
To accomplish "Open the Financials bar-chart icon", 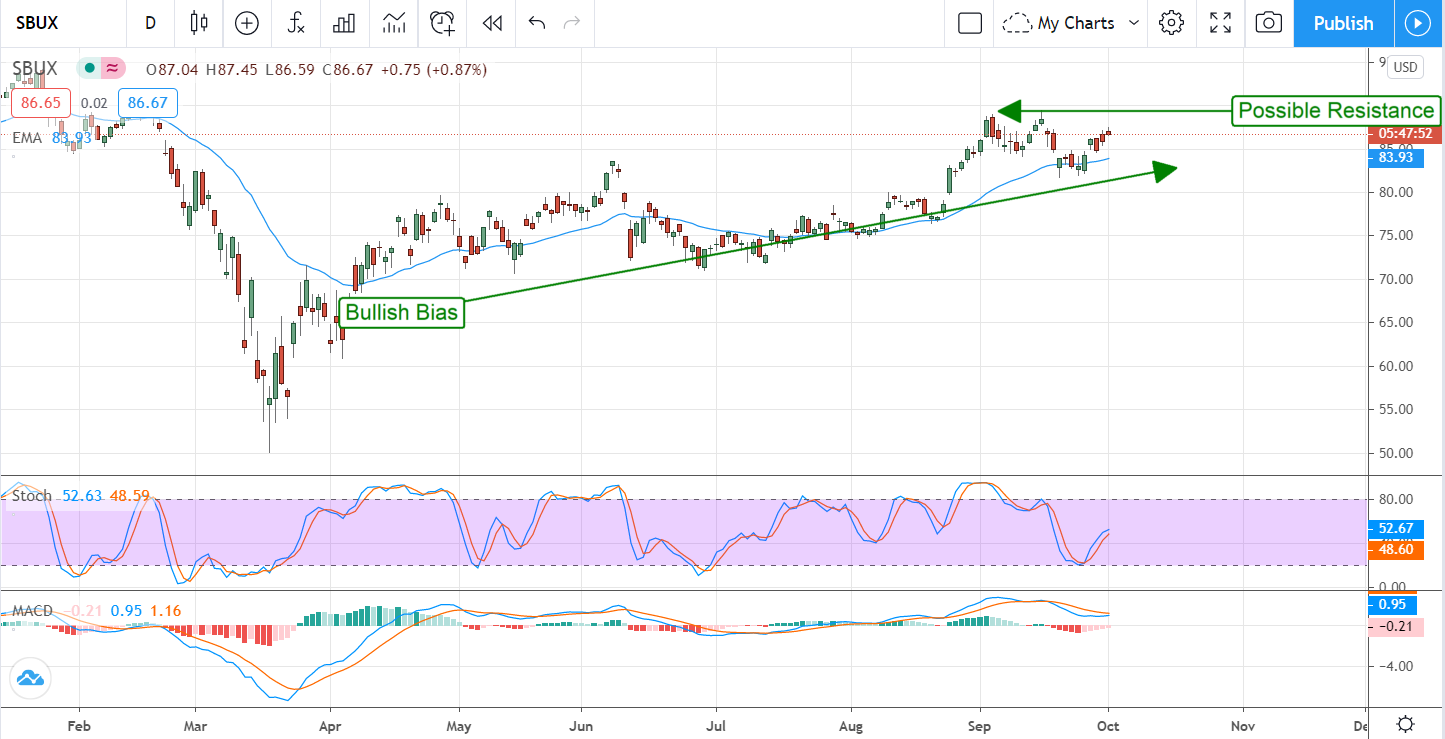I will pyautogui.click(x=345, y=23).
